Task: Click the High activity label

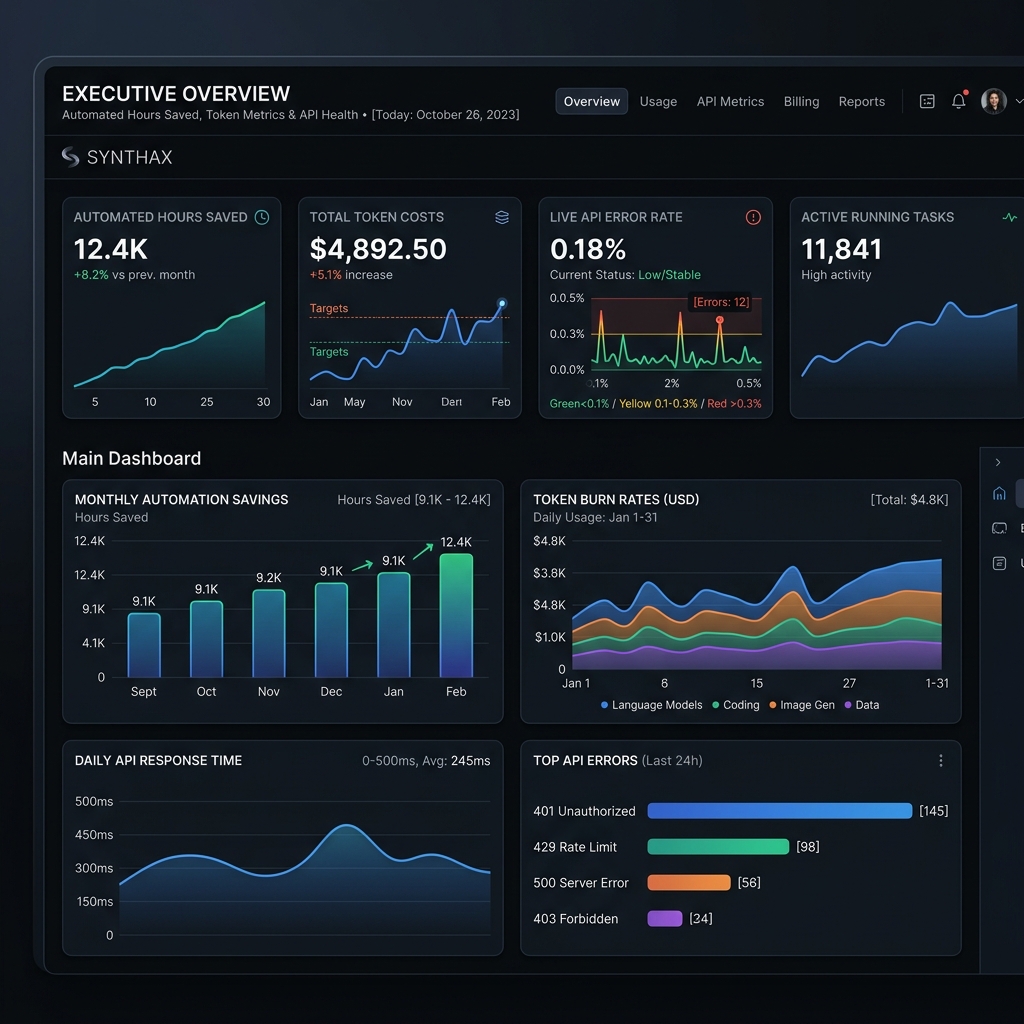Action: (836, 275)
